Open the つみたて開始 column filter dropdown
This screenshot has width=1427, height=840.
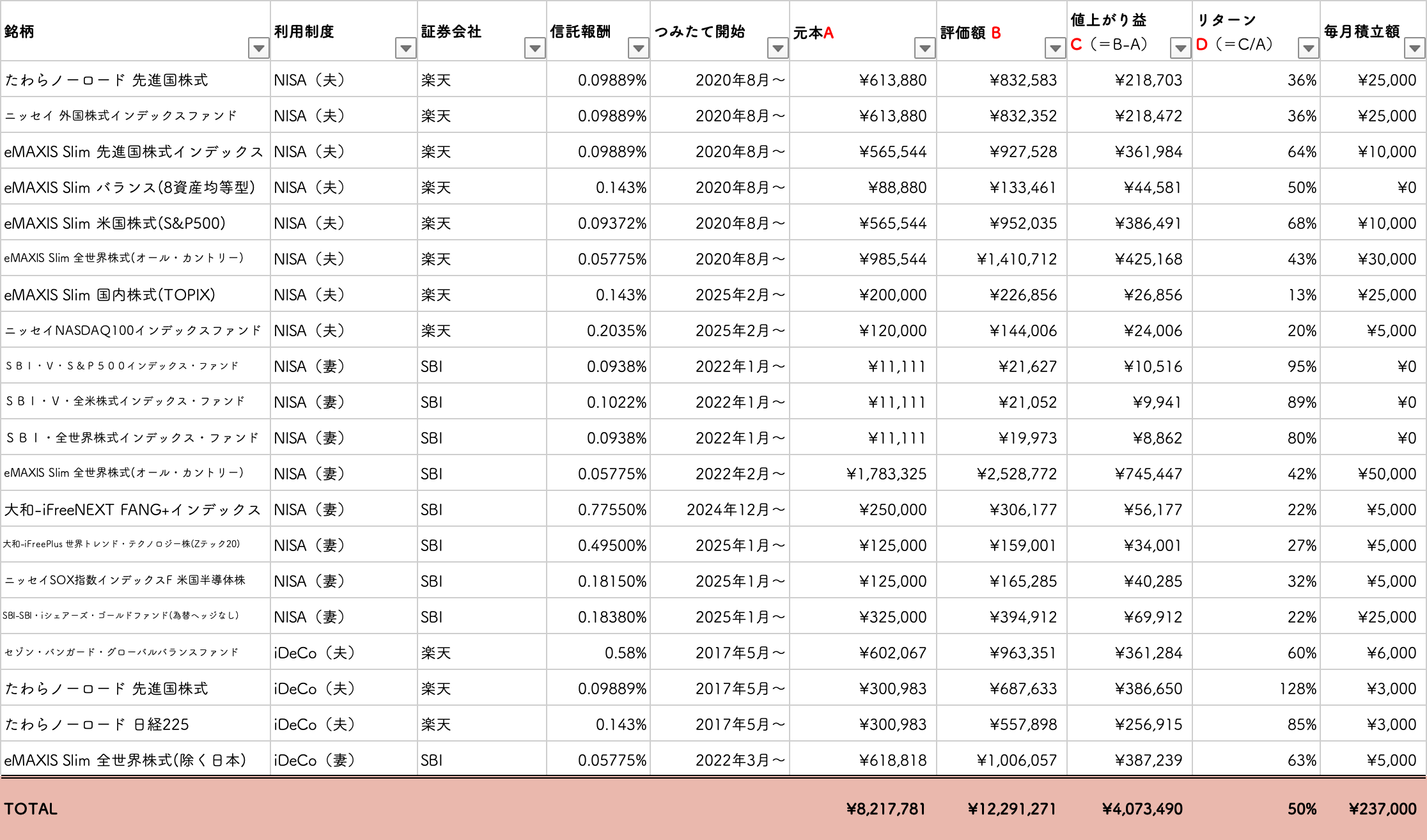click(x=777, y=48)
